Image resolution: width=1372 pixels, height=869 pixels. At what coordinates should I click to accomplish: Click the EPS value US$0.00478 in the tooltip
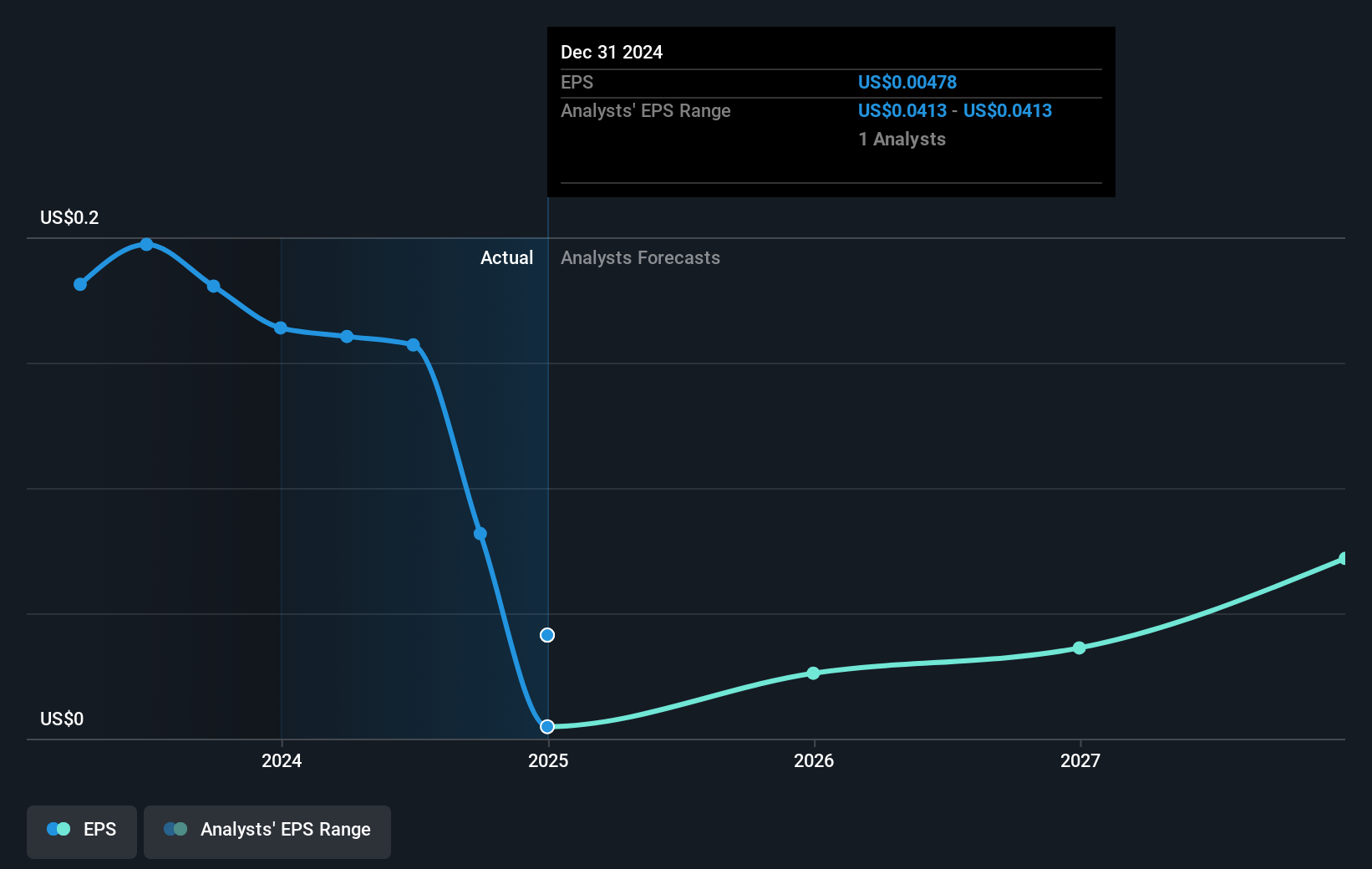907,82
